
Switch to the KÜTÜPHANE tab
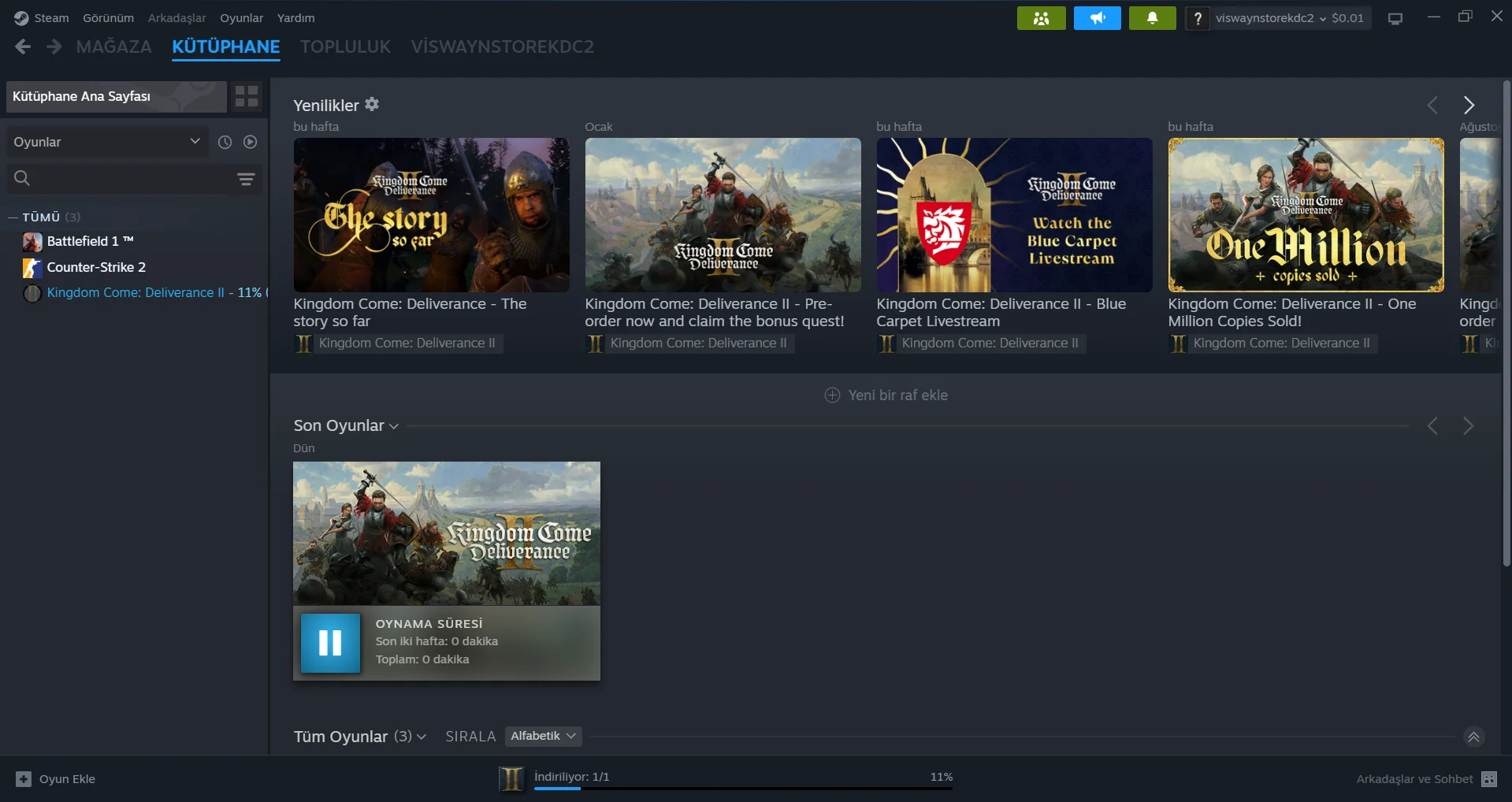click(226, 47)
